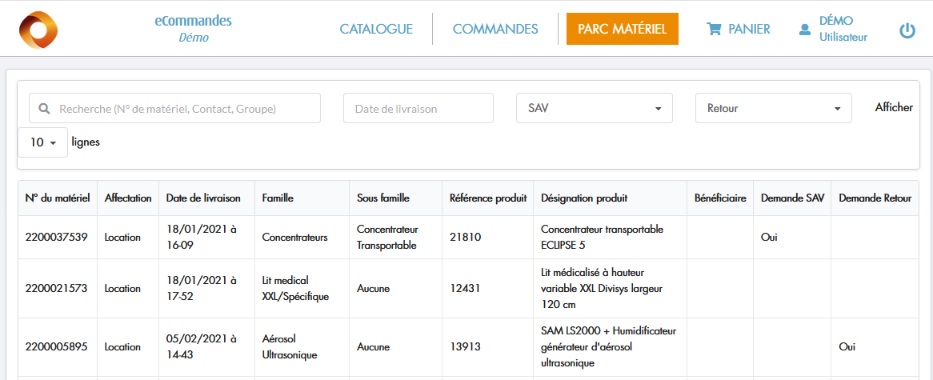Click the DÉMO Utilisateur account link
Image resolution: width=933 pixels, height=380 pixels.
click(834, 29)
